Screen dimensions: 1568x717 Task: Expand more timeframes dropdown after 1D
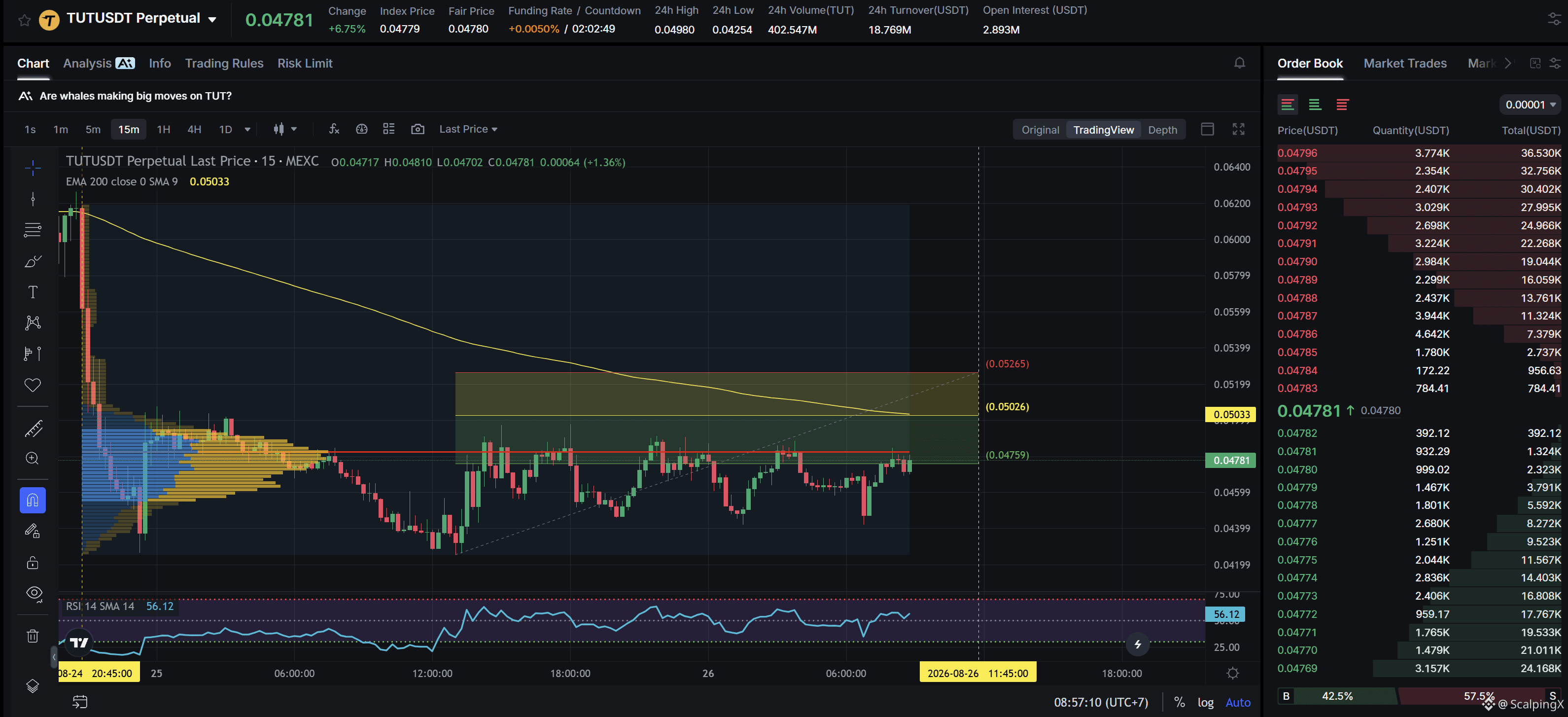tap(247, 129)
